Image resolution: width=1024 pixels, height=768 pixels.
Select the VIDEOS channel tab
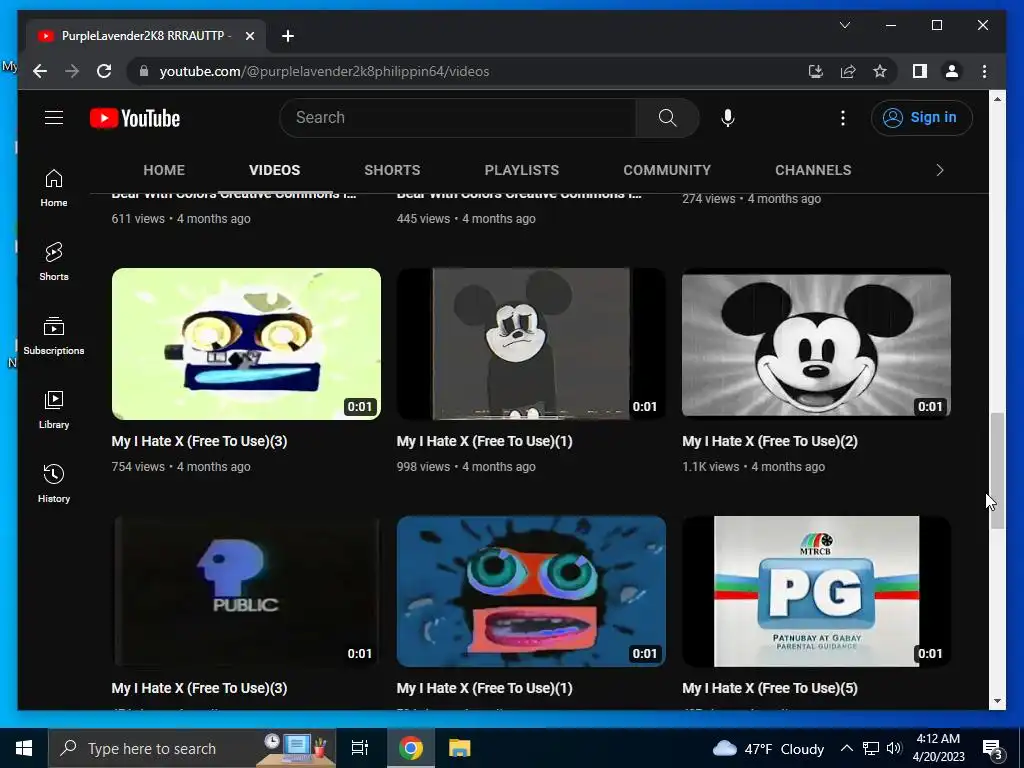pyautogui.click(x=274, y=170)
